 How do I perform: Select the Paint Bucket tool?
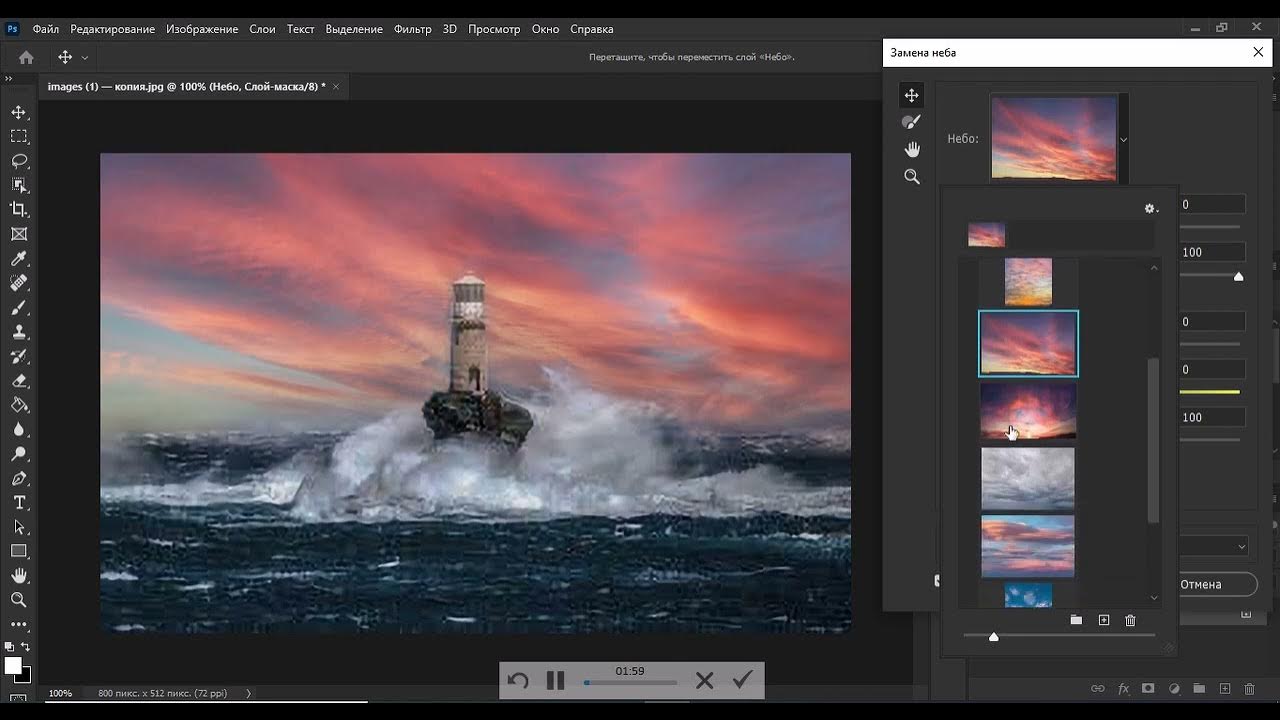coord(18,405)
